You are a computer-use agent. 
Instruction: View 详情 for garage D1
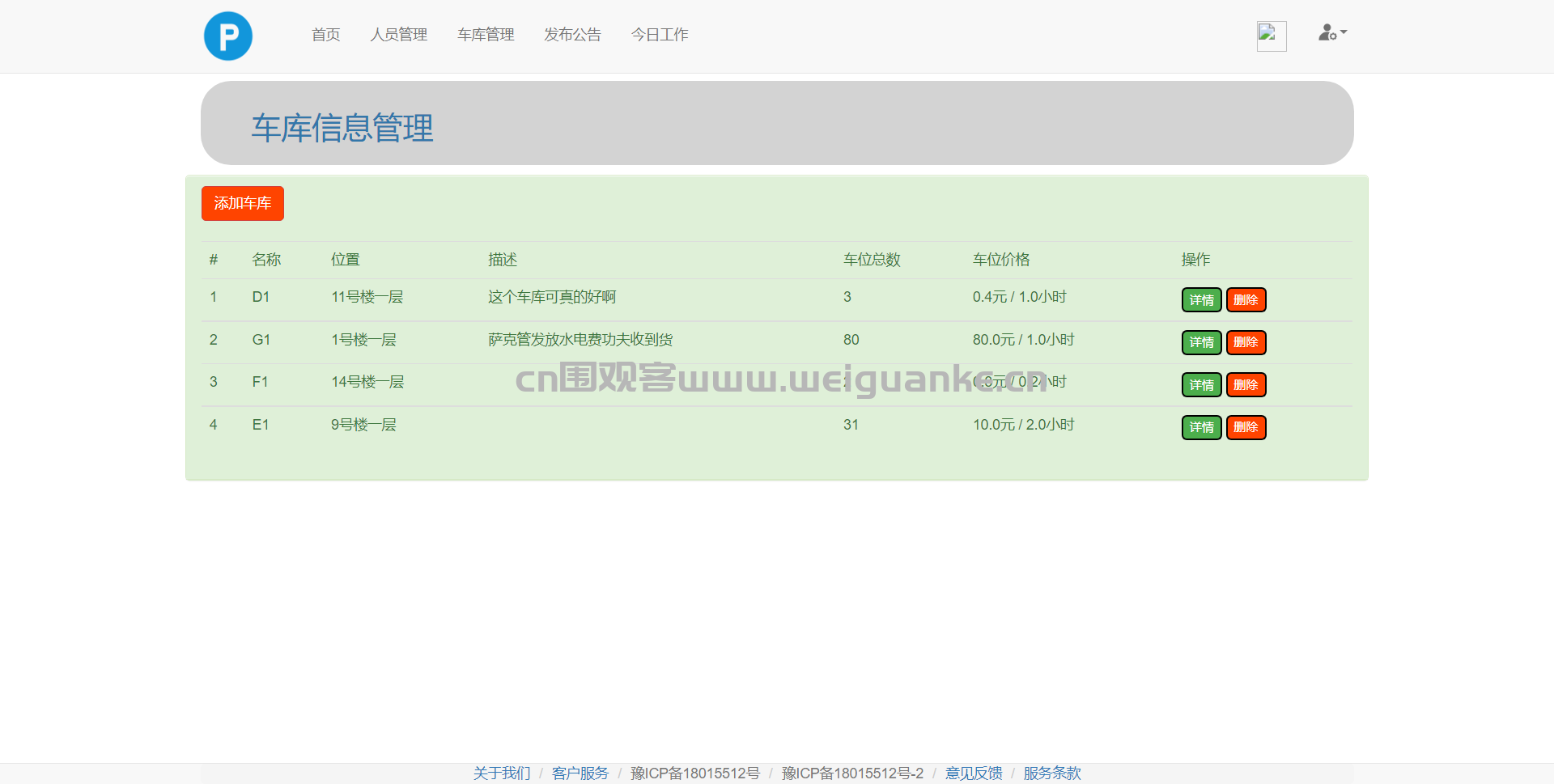(1202, 300)
